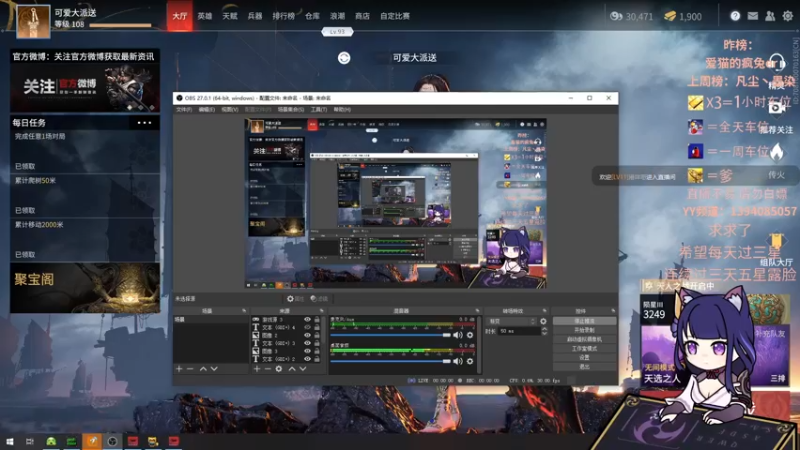Click 开始录制 button in OBS controls
800x450 pixels.
584,330
